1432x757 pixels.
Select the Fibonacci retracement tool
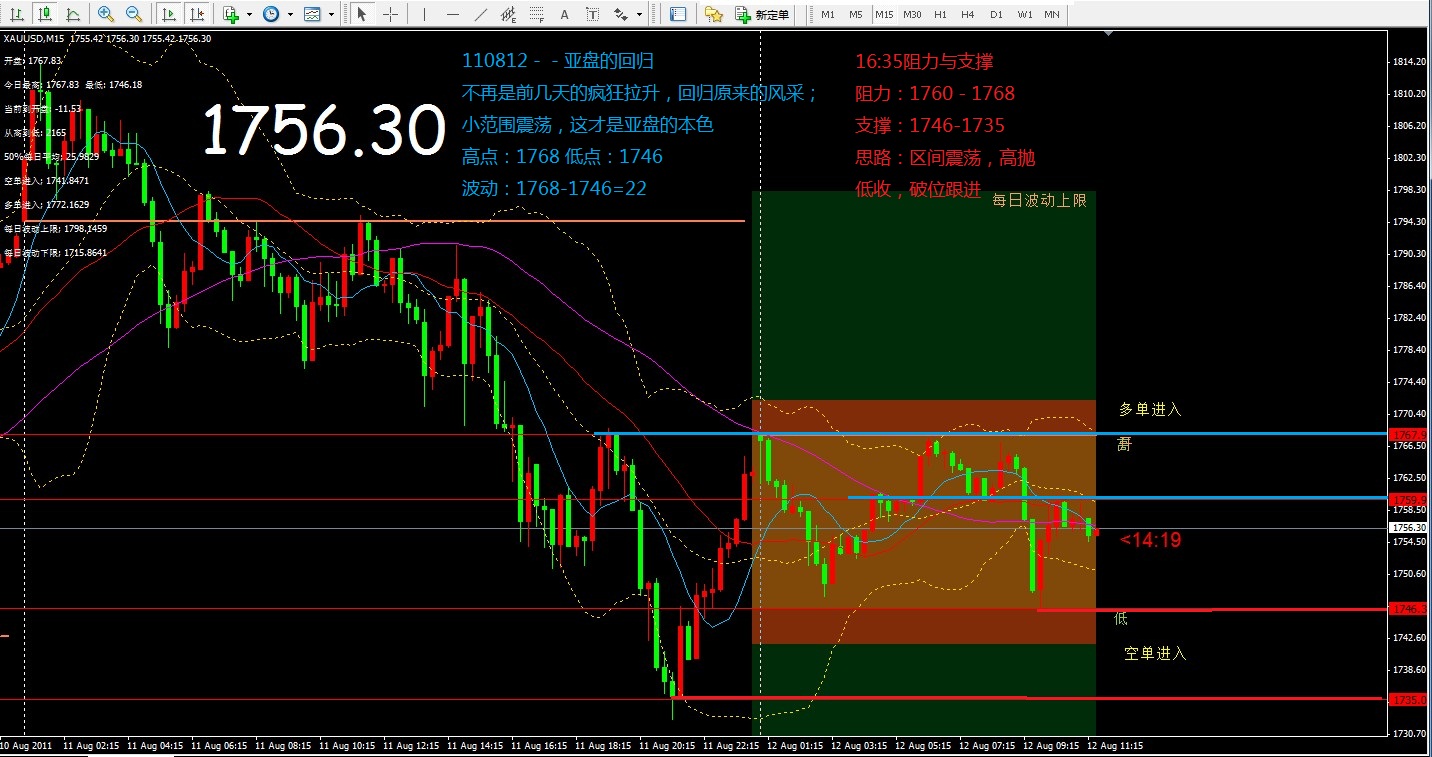click(537, 14)
